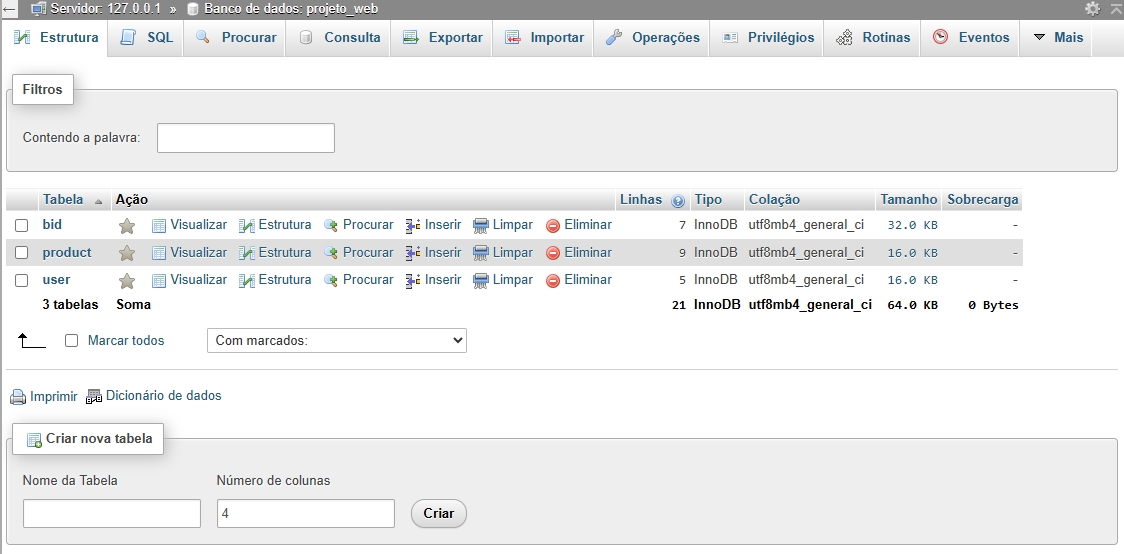Click the Limpar icon for user table
The image size is (1124, 554).
point(481,280)
